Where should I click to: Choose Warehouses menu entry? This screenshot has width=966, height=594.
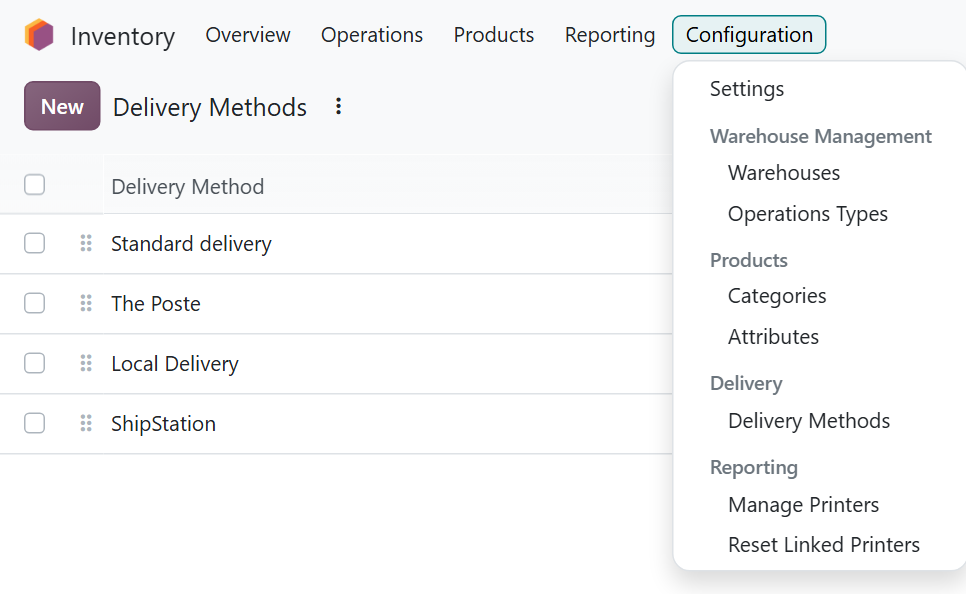784,173
